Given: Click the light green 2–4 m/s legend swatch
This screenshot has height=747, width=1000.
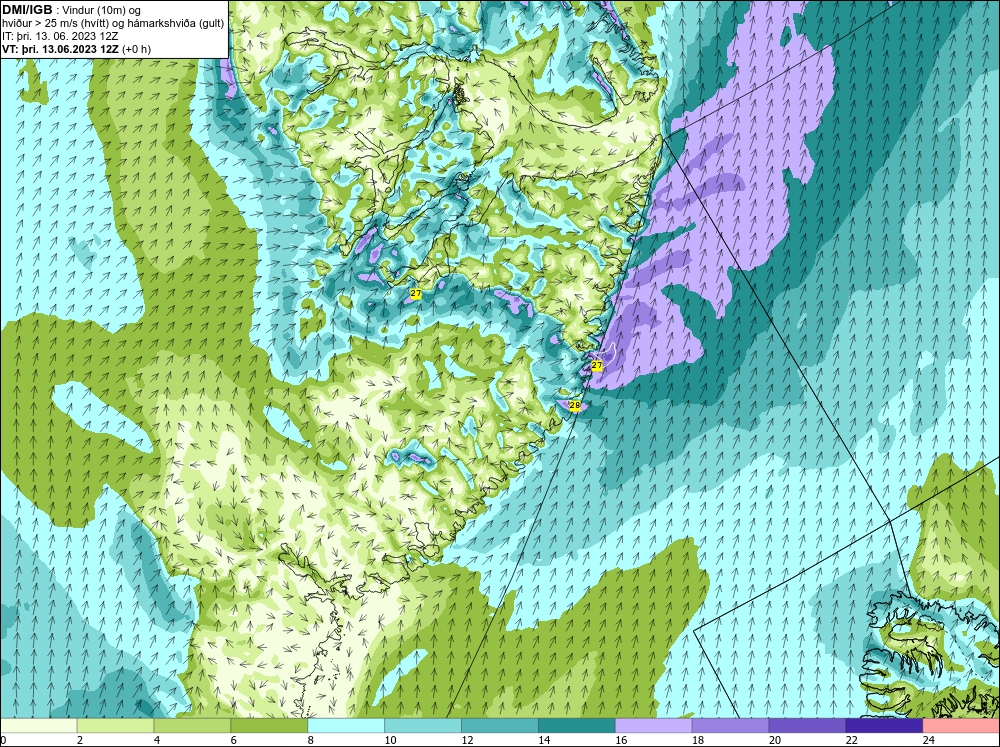Looking at the screenshot, I should 115,726.
